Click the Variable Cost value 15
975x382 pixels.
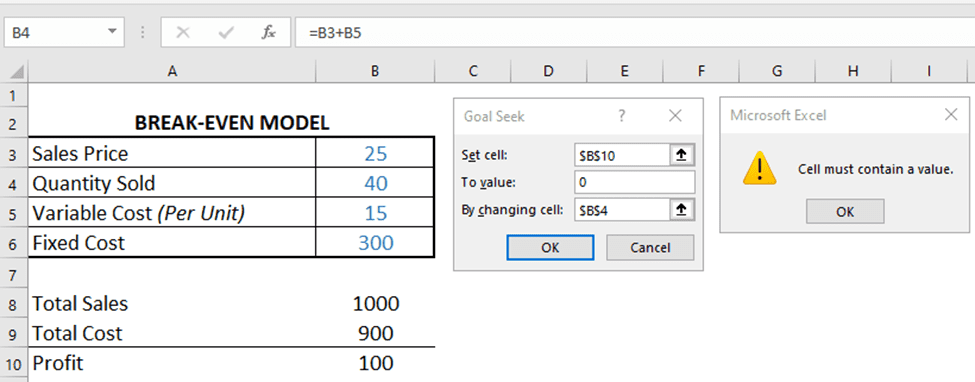coord(376,213)
